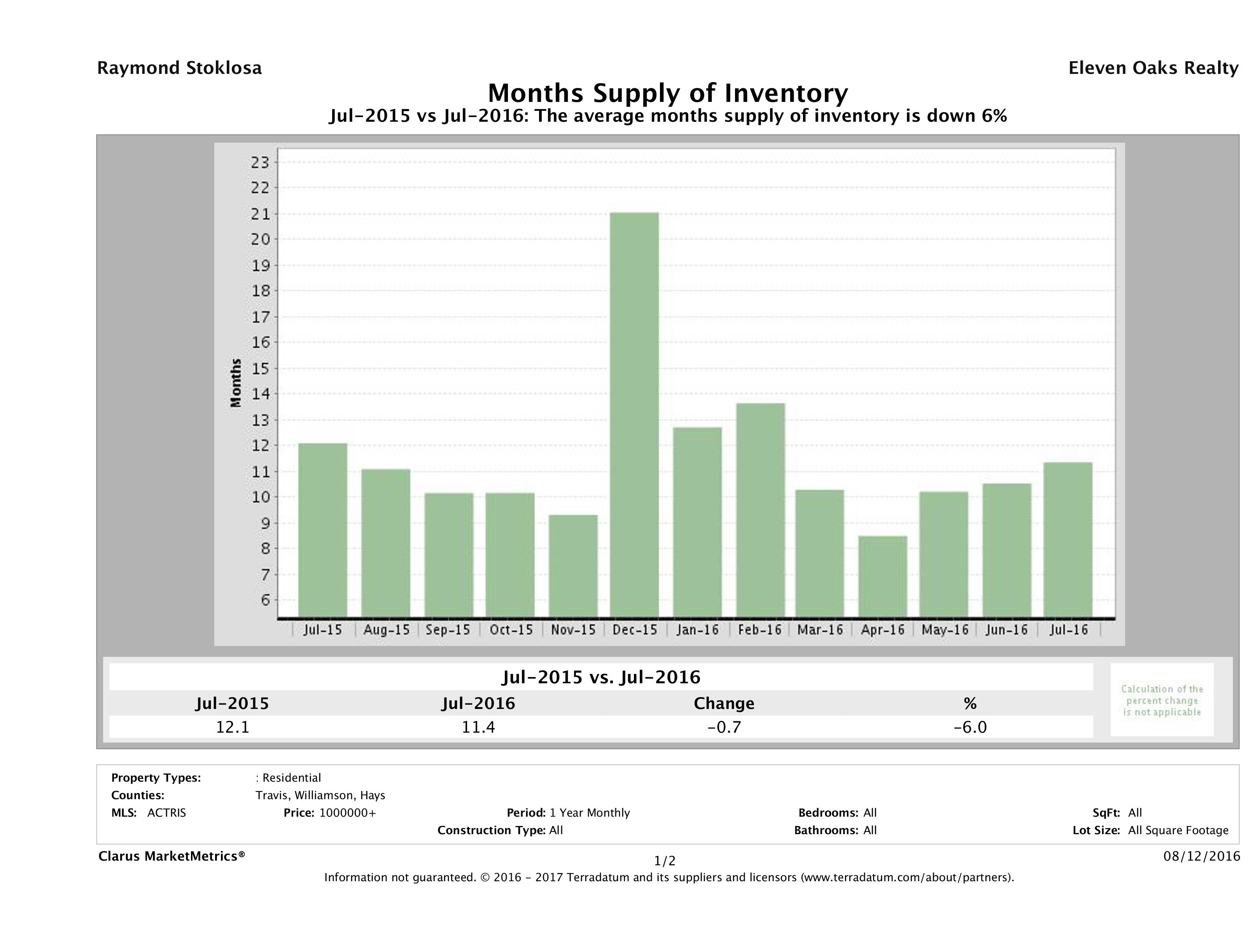Click the Jul-2015 value 12.1
This screenshot has height=952, width=1255.
tap(233, 727)
